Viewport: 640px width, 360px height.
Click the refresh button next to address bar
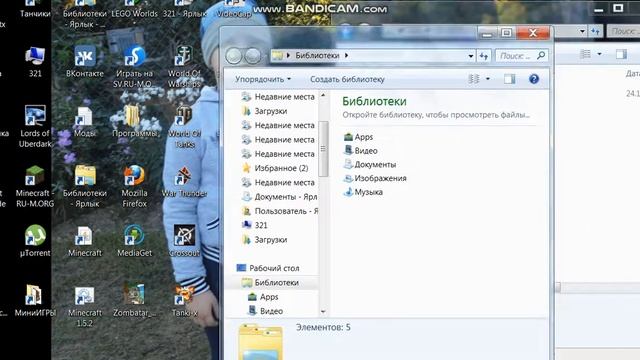(x=484, y=56)
